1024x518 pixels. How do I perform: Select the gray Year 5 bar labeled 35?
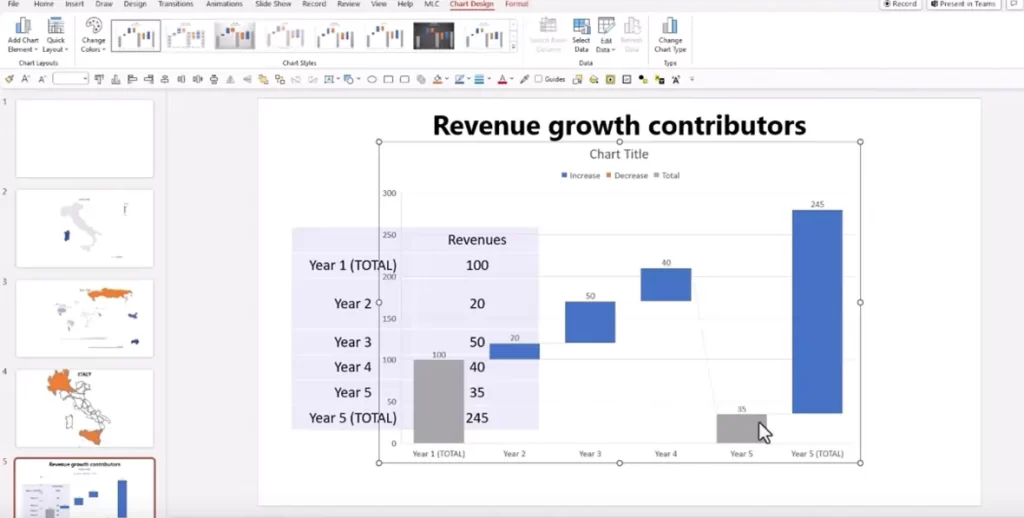(x=741, y=429)
